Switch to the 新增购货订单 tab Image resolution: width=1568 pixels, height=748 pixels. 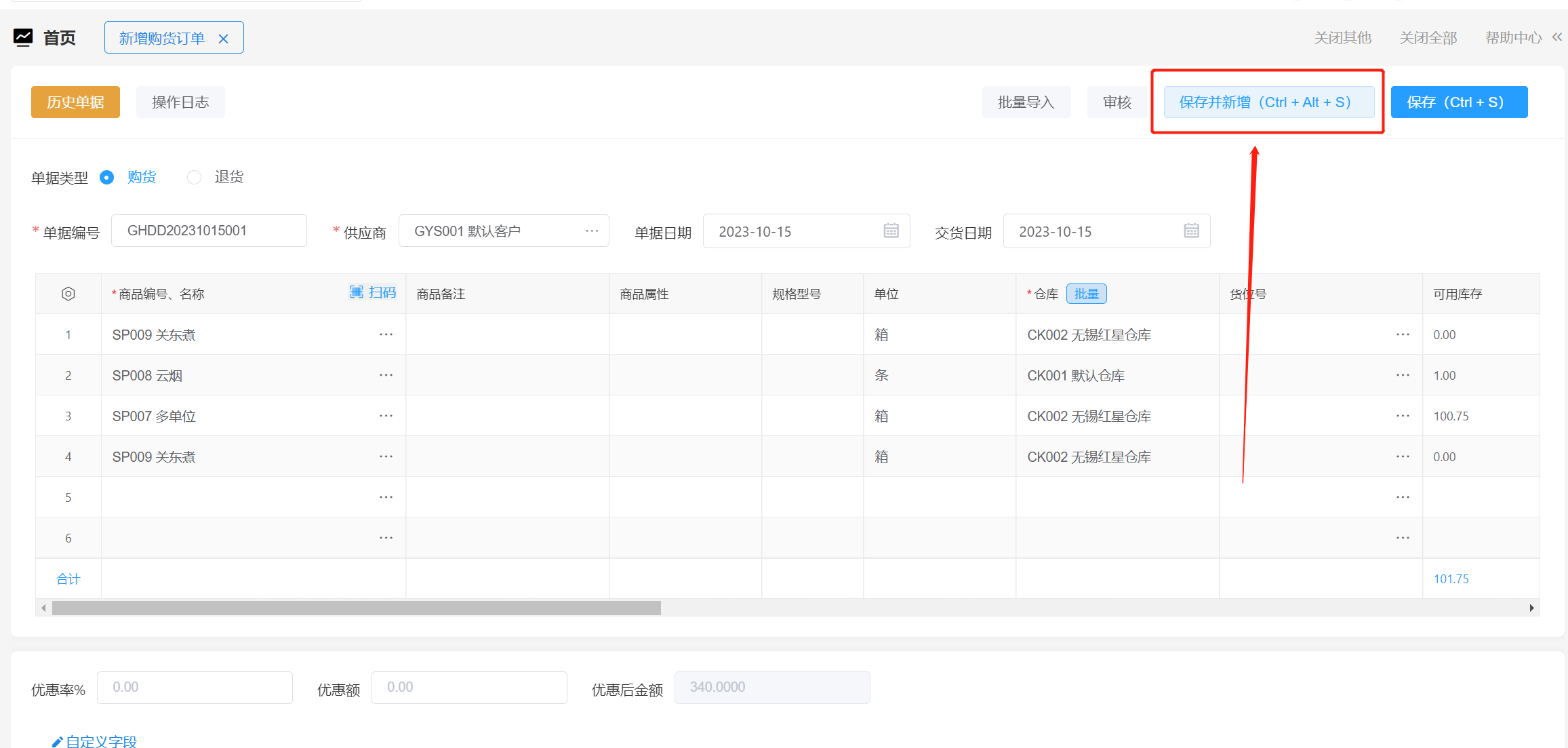pyautogui.click(x=161, y=38)
